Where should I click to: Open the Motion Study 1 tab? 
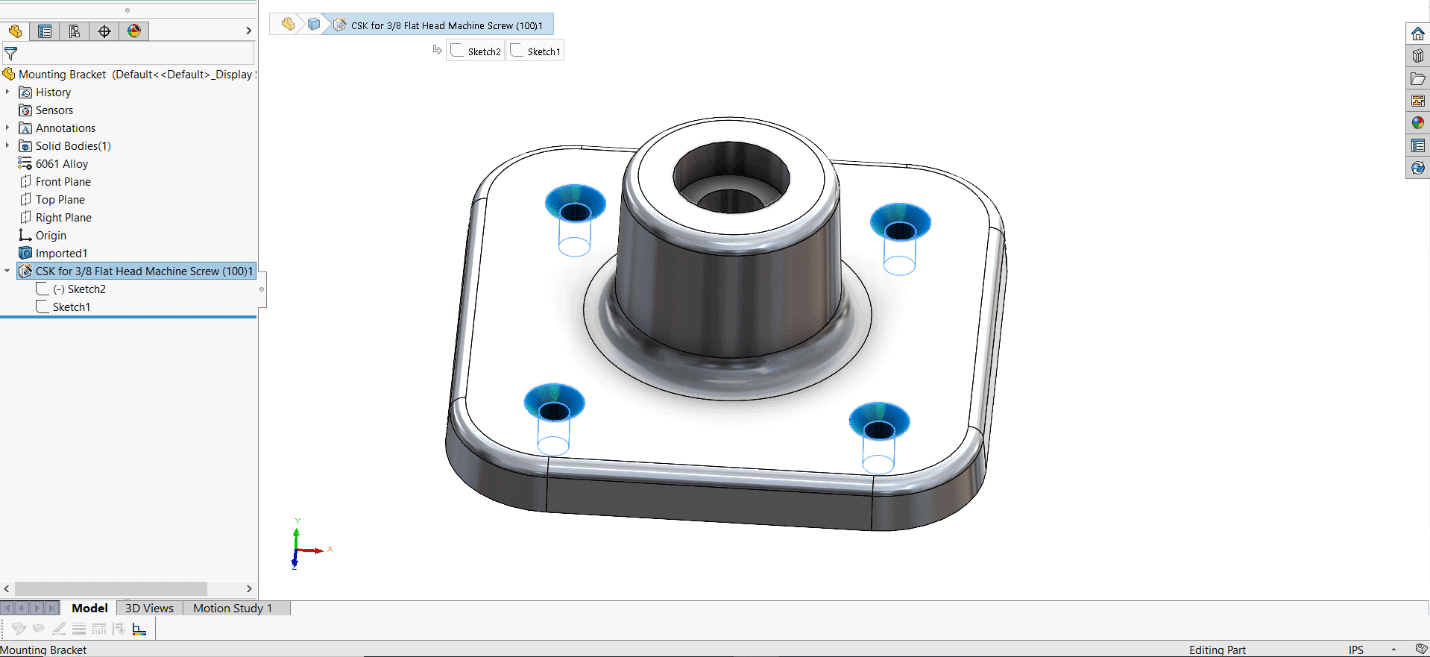pyautogui.click(x=232, y=608)
